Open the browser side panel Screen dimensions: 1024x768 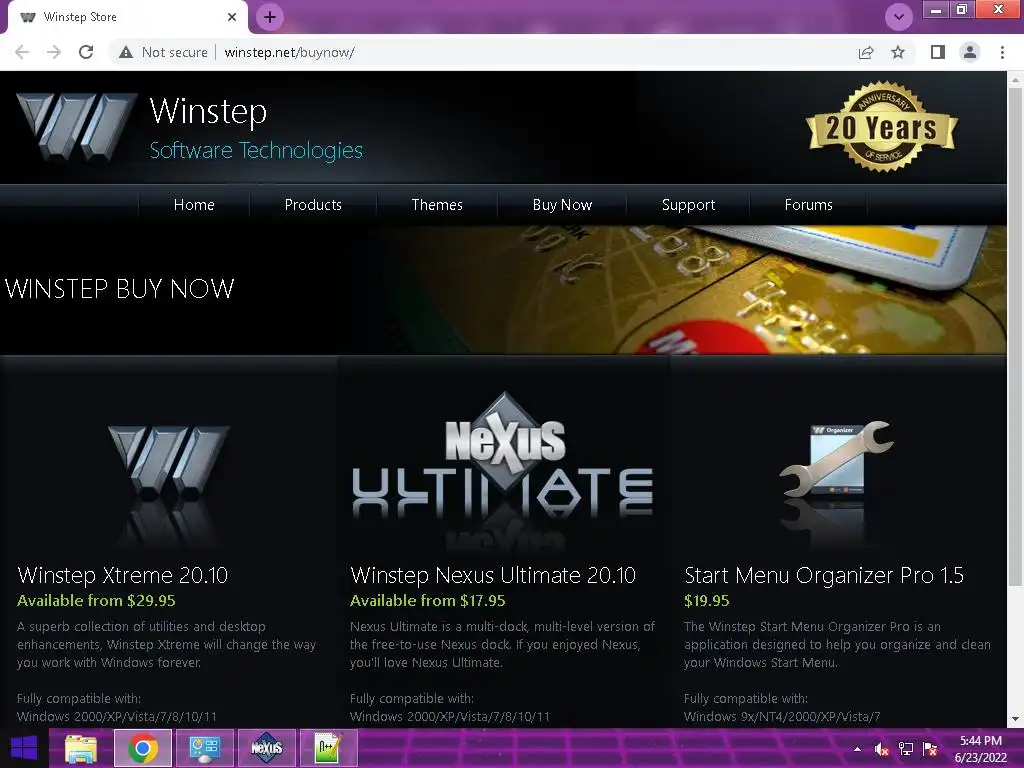click(x=938, y=52)
